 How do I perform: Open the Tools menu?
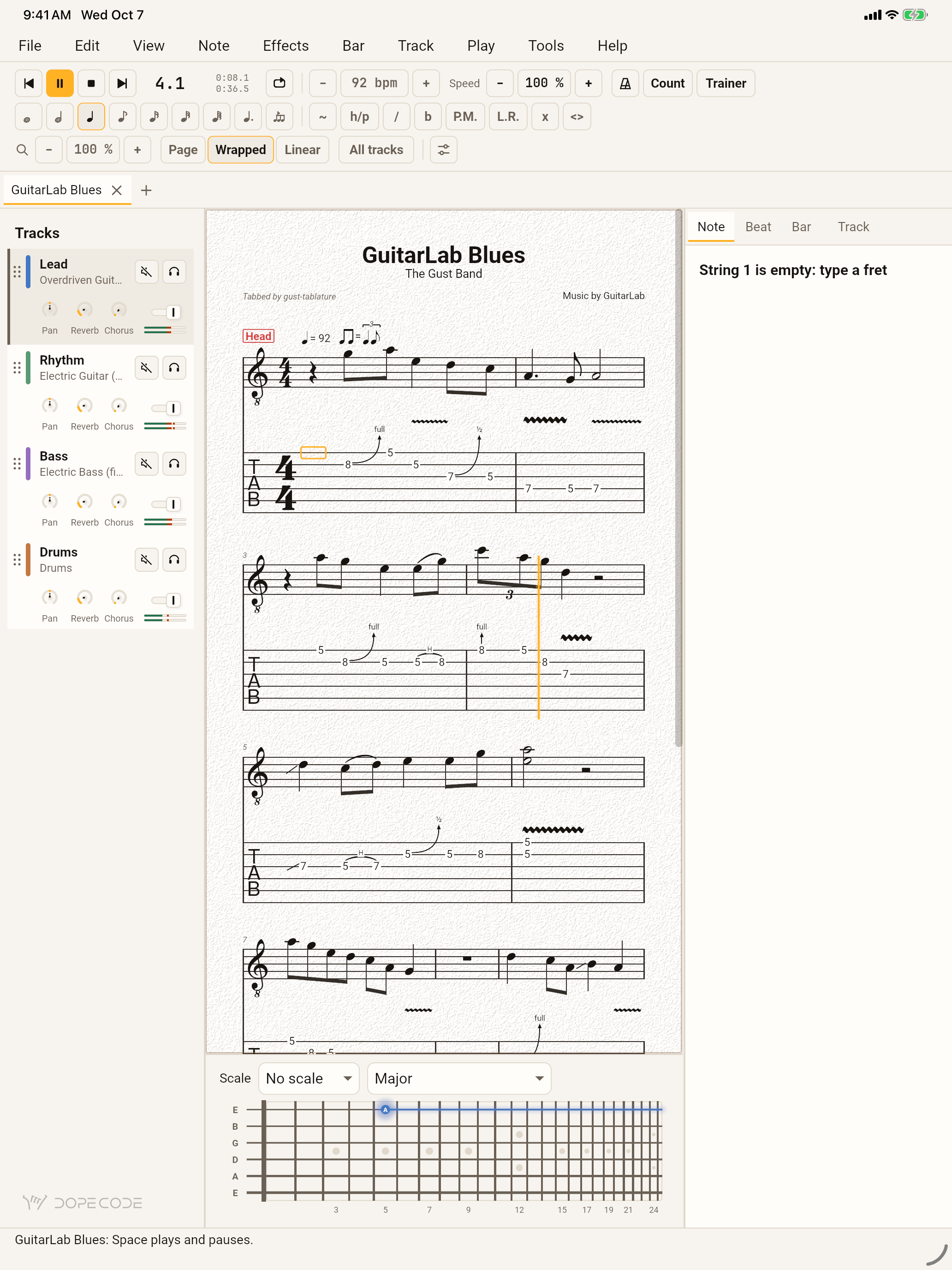point(546,46)
